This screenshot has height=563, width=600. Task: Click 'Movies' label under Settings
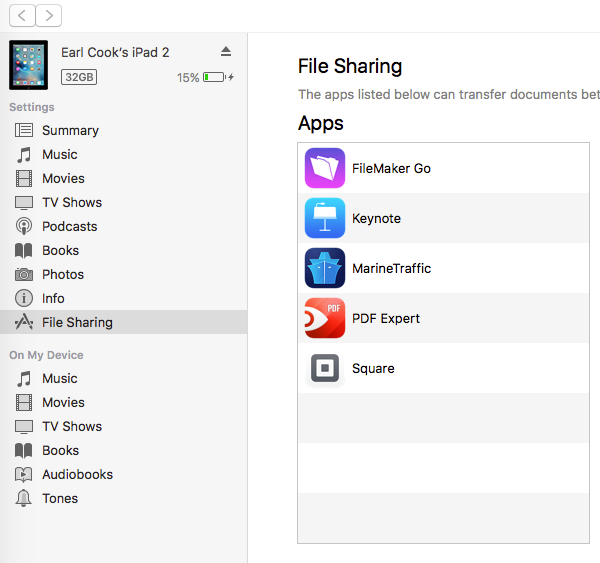(64, 179)
